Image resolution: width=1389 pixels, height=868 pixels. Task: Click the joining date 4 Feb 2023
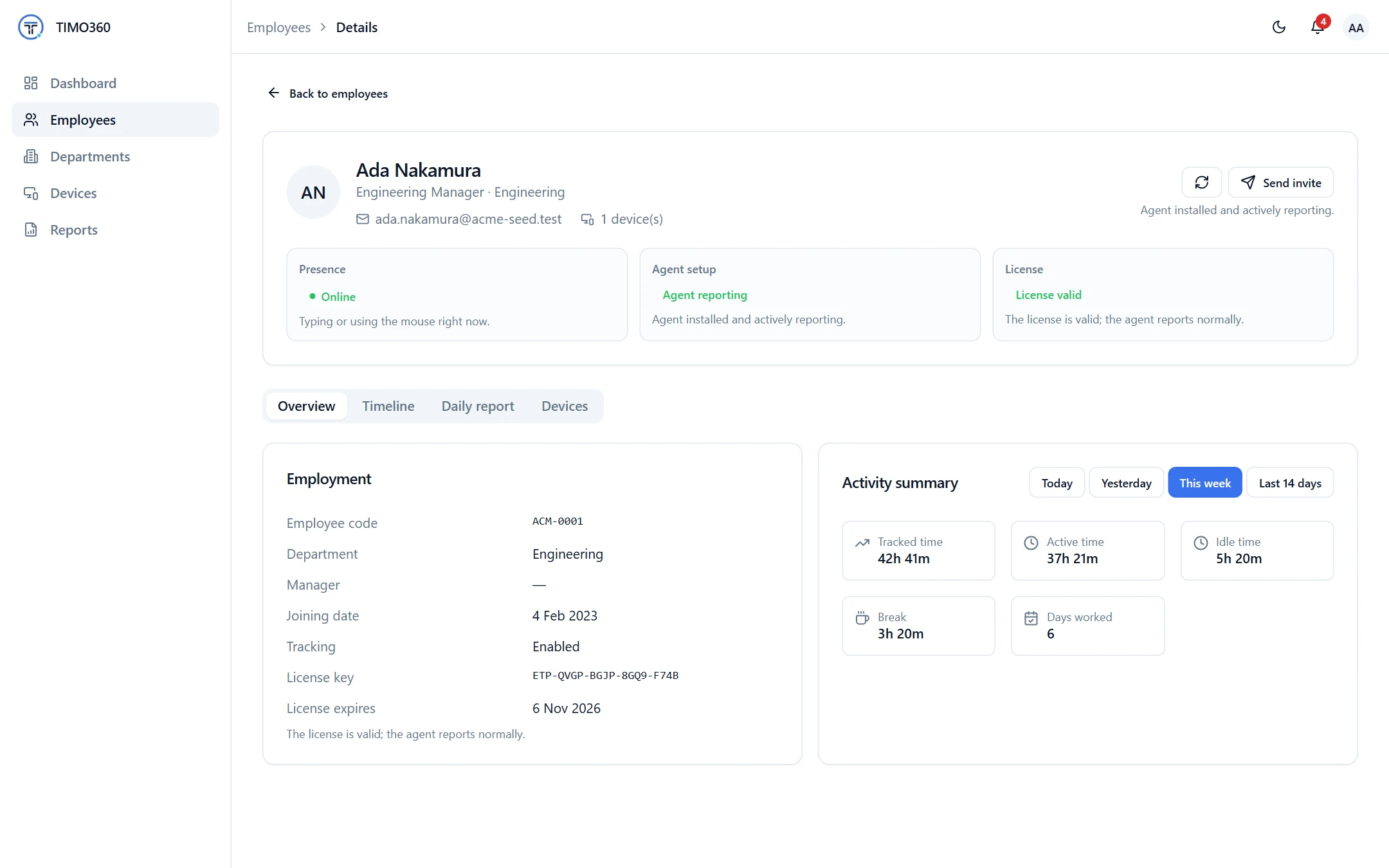point(565,615)
